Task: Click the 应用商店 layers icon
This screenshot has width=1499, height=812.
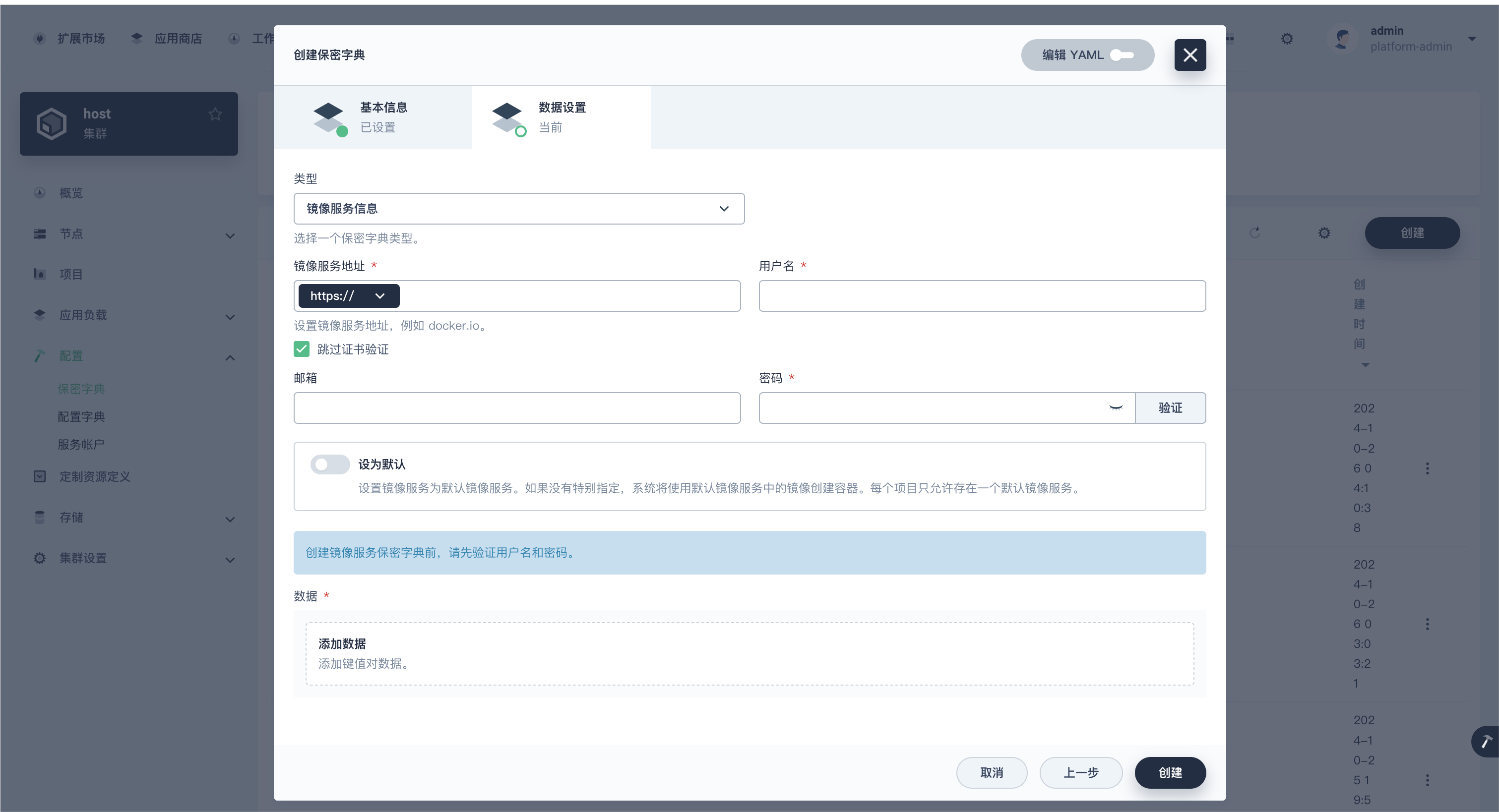Action: tap(137, 38)
